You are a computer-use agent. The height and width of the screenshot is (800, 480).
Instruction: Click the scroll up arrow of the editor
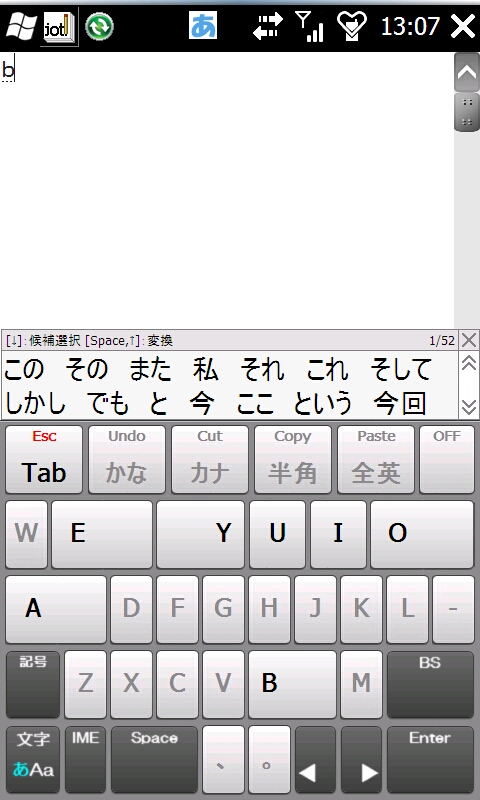coord(467,72)
